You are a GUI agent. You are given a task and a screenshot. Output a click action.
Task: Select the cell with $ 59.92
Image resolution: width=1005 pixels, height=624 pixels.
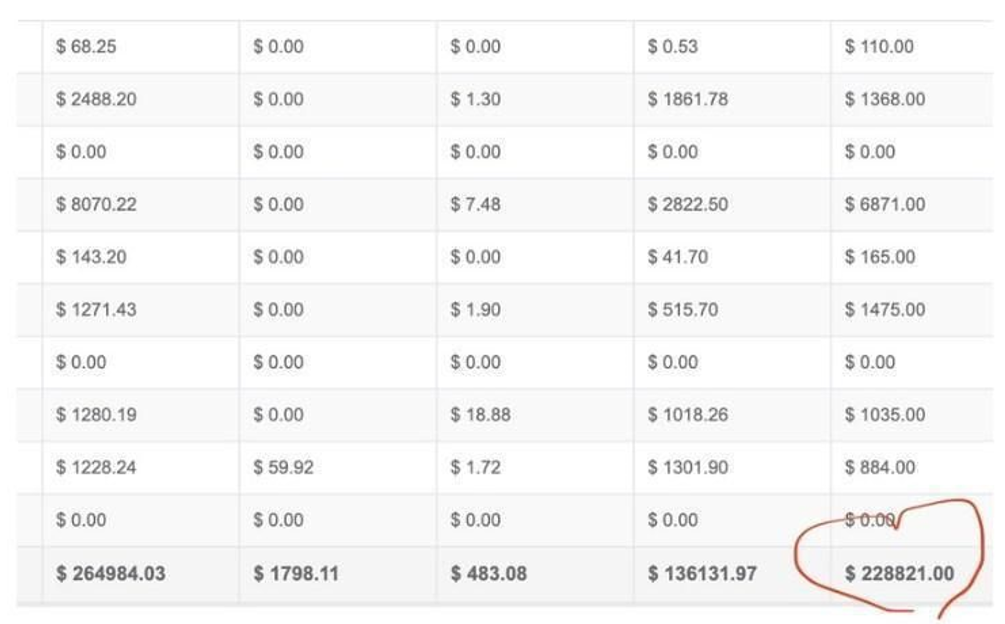pyautogui.click(x=283, y=467)
